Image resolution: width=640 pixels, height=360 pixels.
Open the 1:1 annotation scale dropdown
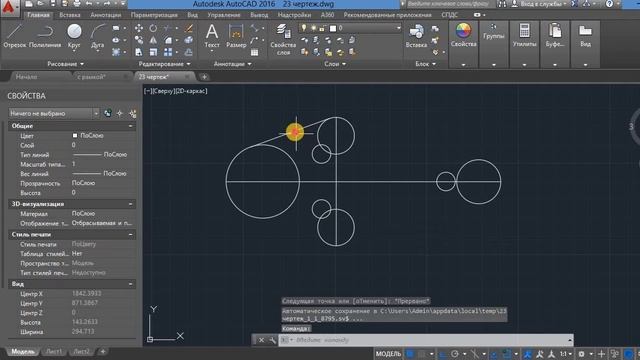(x=565, y=354)
